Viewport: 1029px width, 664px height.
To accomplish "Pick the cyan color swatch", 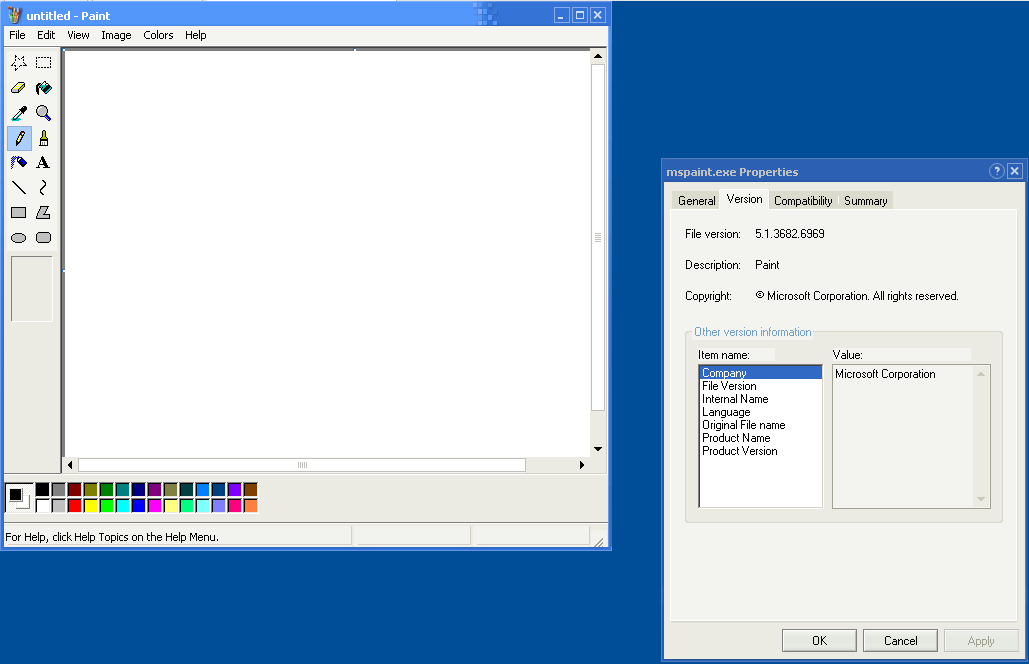I will click(123, 505).
